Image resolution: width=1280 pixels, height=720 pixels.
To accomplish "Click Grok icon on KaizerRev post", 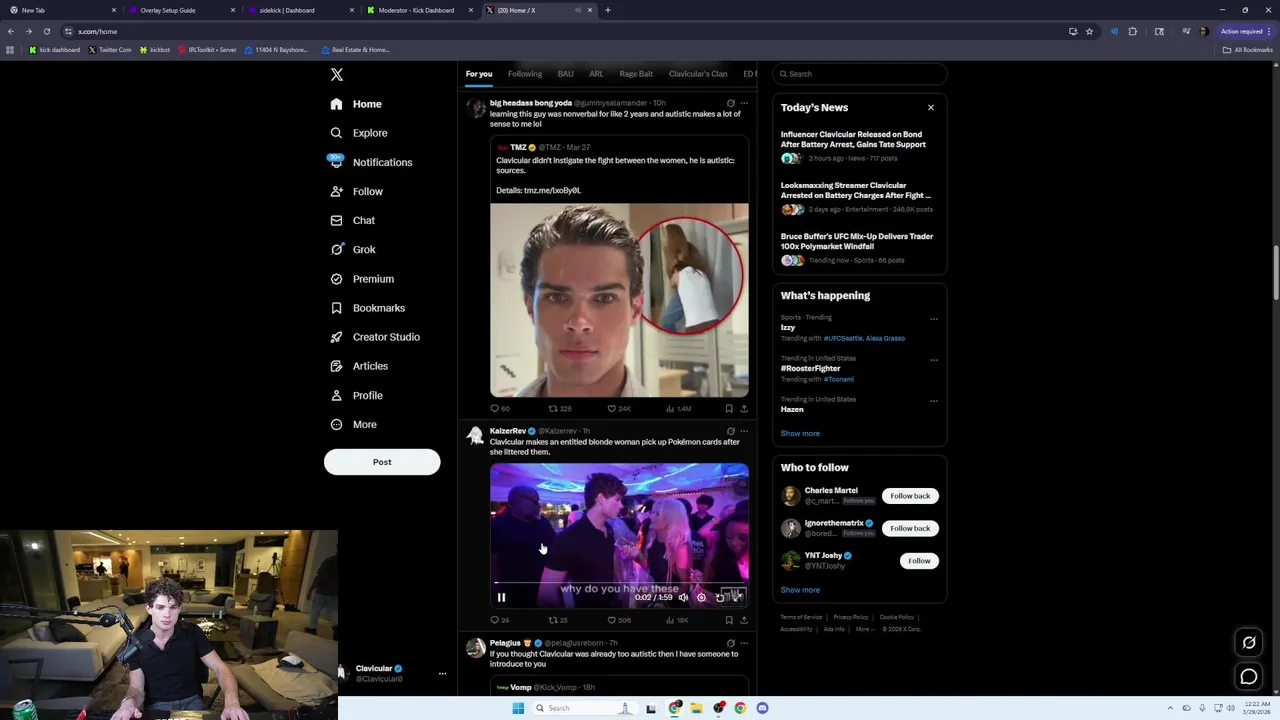I will (730, 431).
